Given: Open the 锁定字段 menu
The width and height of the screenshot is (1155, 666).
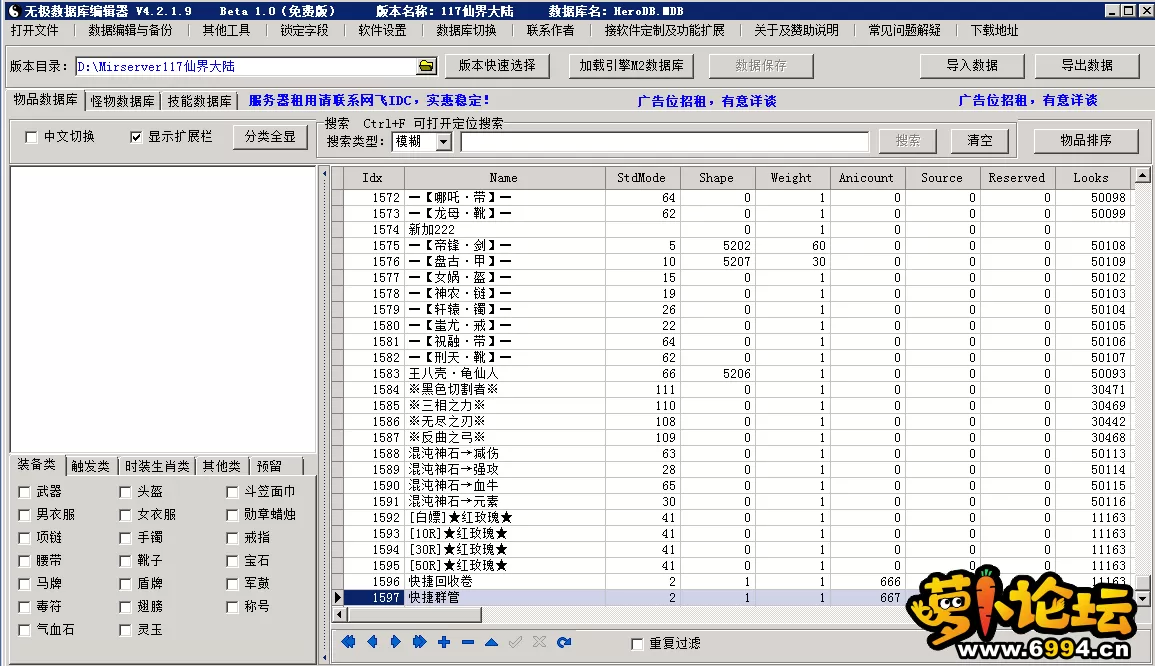Looking at the screenshot, I should (x=304, y=30).
